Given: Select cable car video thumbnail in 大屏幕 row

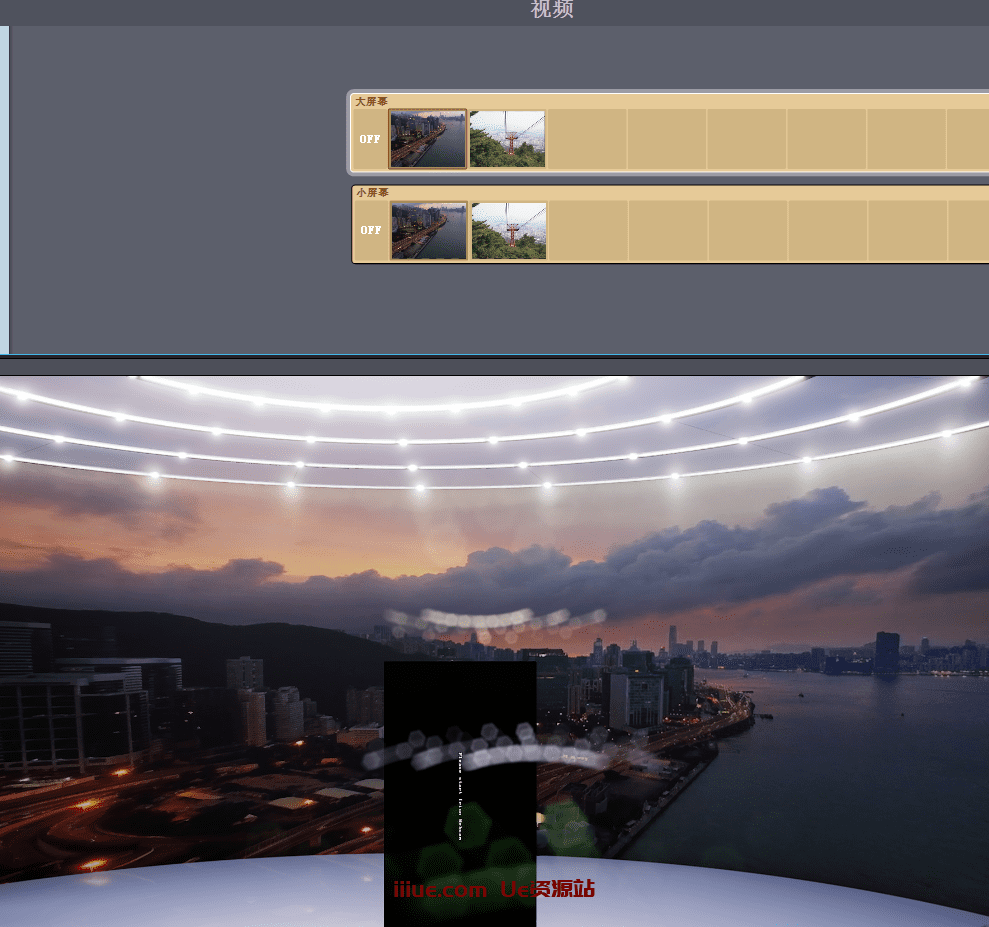Looking at the screenshot, I should (x=507, y=139).
